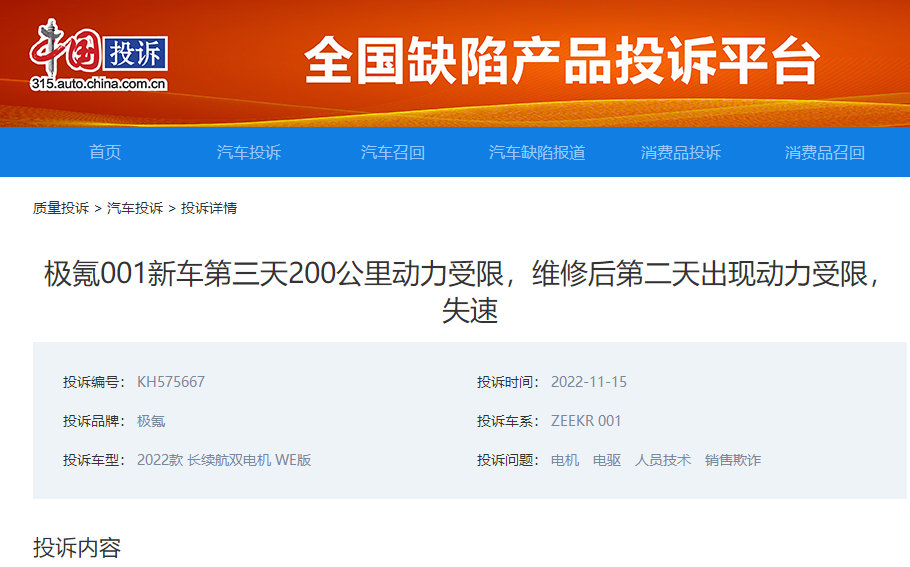Click the 投诉问题 field label

(507, 460)
